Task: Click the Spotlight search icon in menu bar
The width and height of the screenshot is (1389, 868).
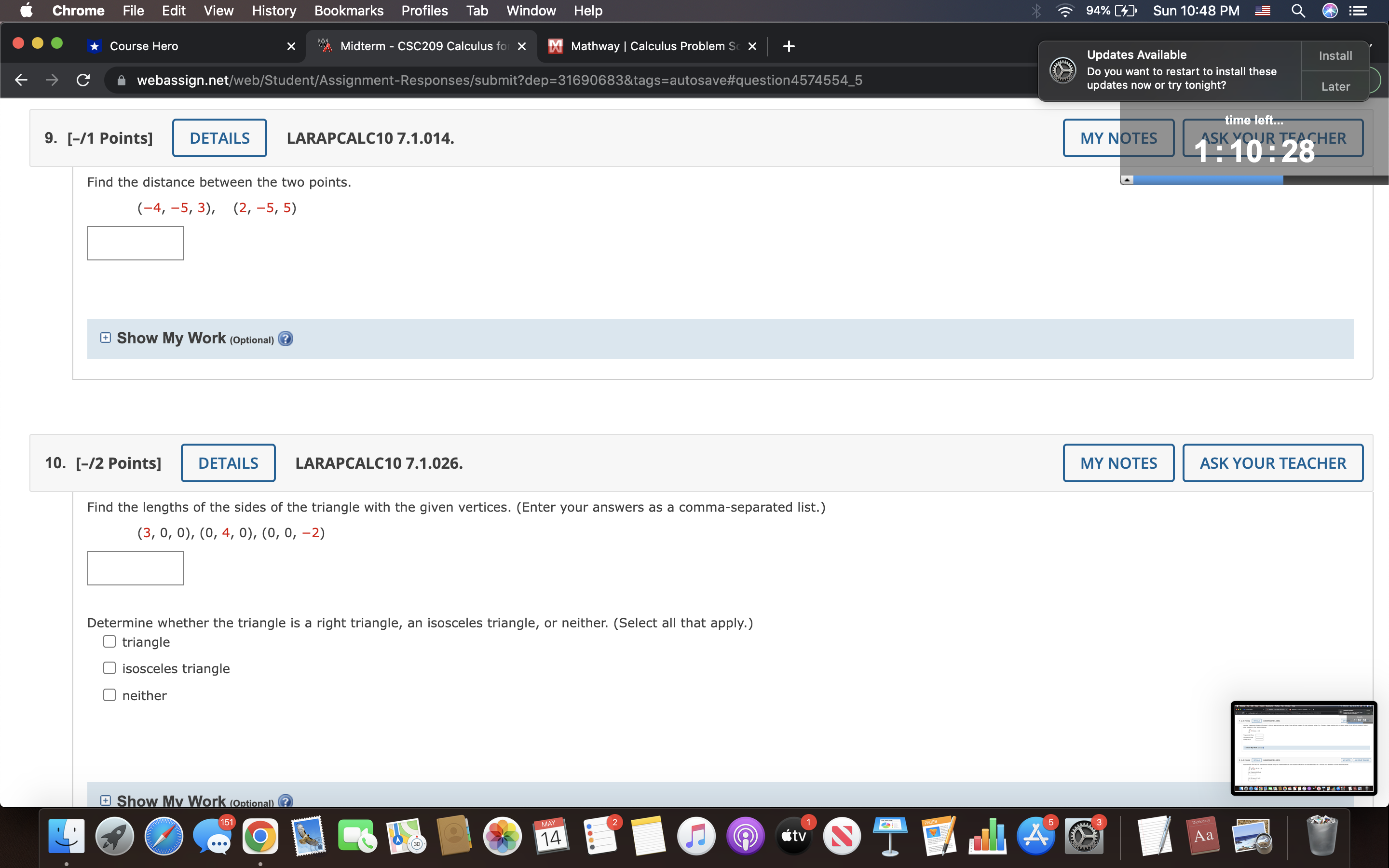Action: [x=1299, y=10]
